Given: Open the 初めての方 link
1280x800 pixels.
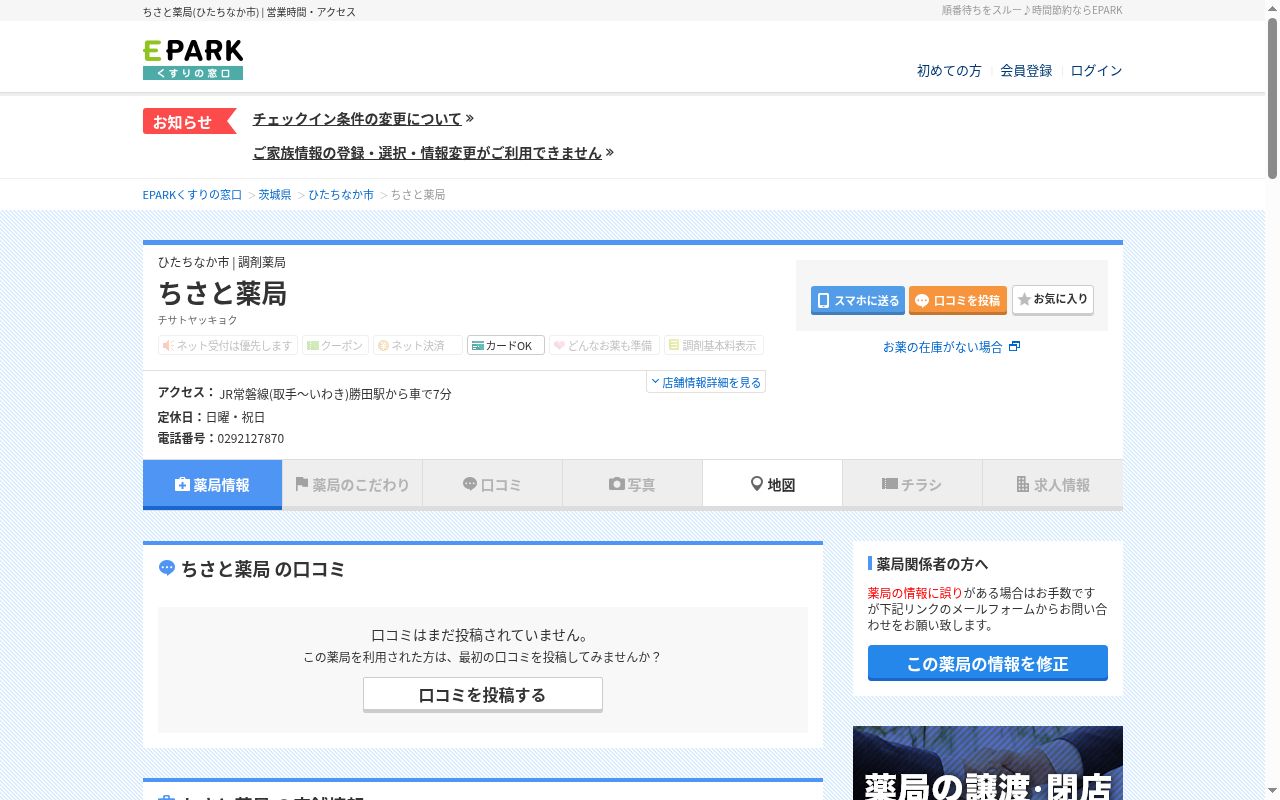Looking at the screenshot, I should [949, 71].
